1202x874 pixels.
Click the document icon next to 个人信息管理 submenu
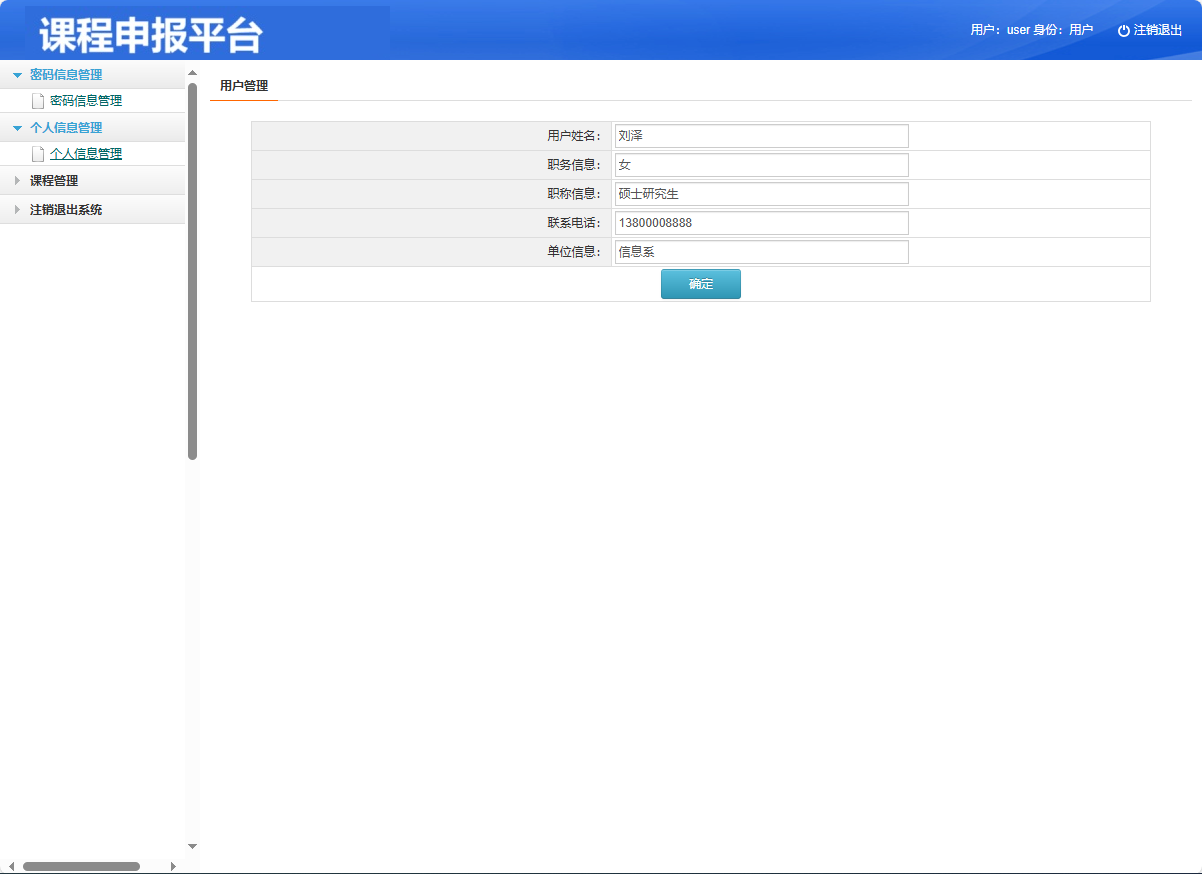point(37,154)
